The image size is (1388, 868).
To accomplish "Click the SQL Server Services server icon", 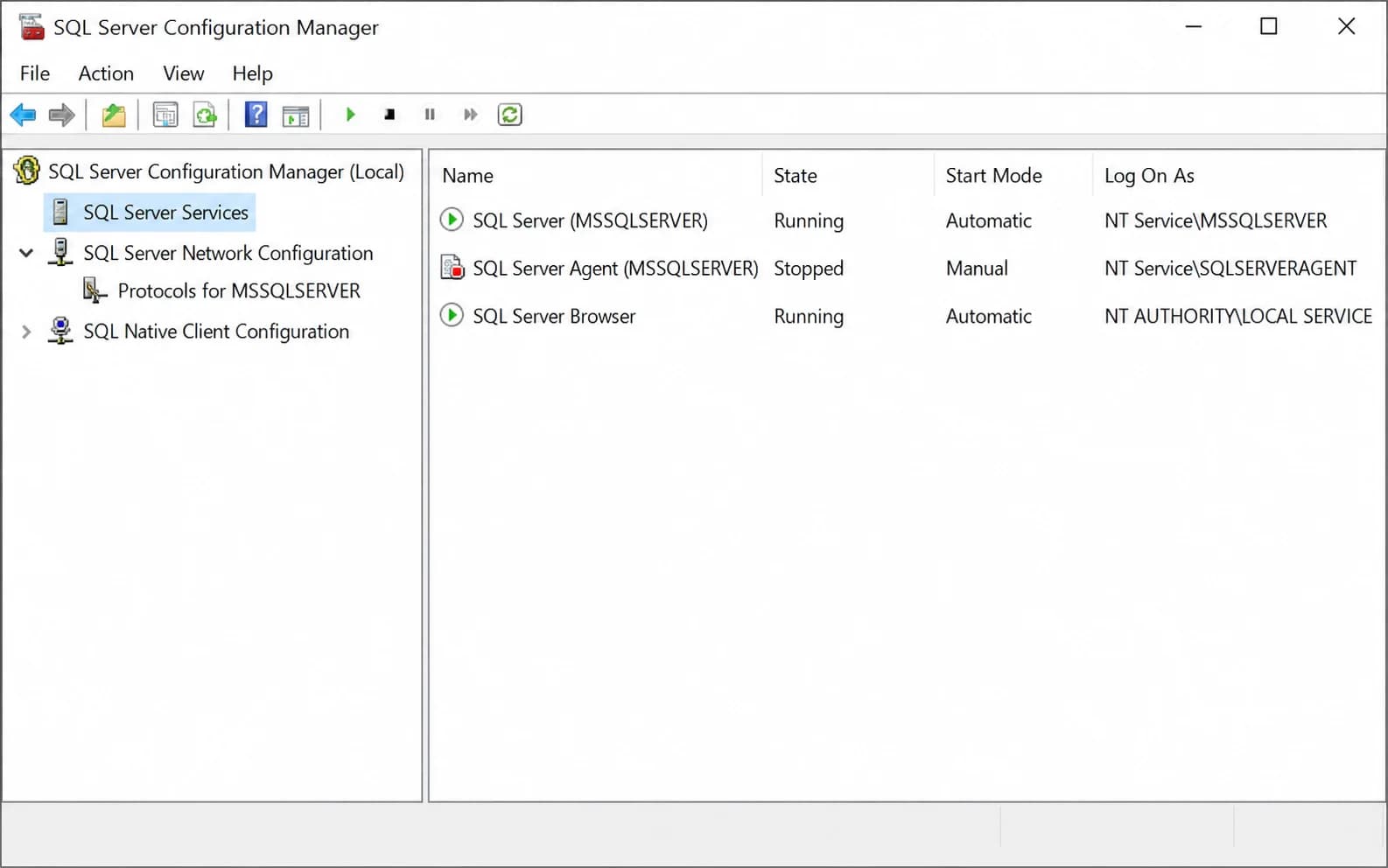I will click(60, 212).
